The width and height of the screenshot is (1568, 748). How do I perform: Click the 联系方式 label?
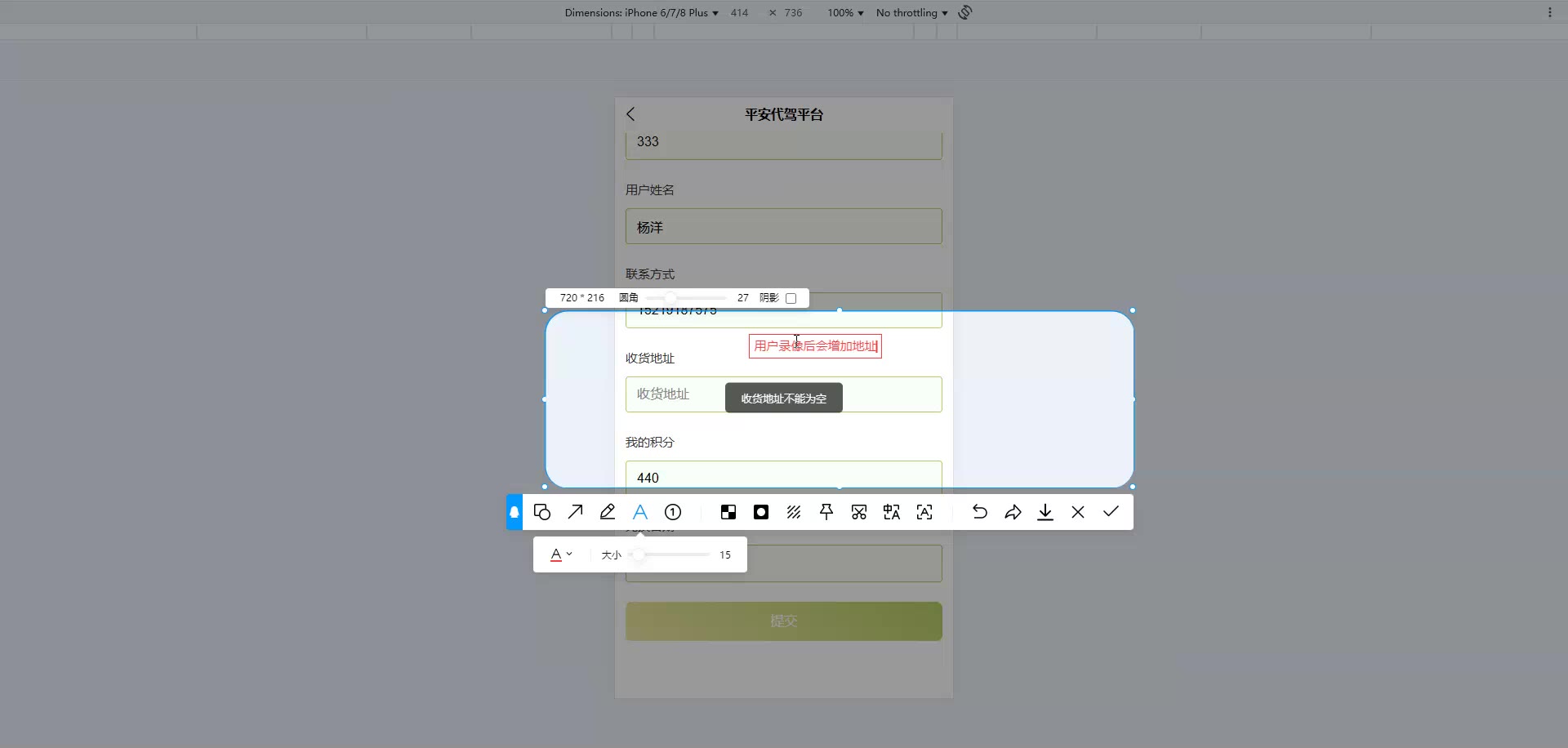pos(650,274)
